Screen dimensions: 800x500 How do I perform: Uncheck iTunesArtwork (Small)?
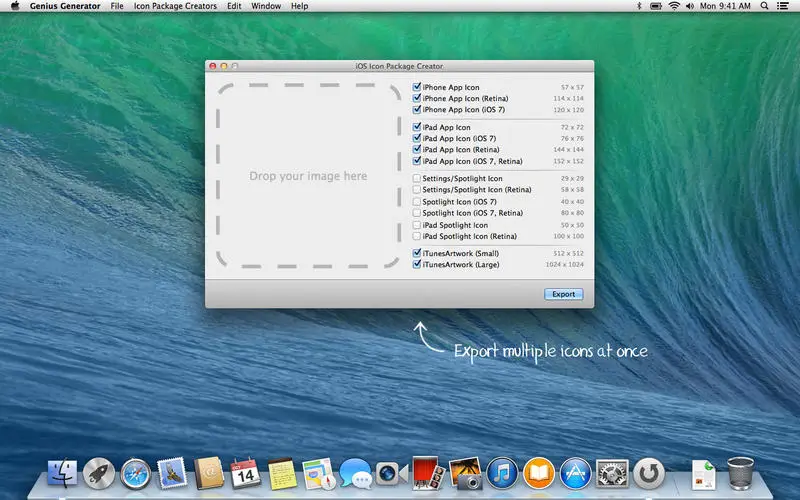417,253
